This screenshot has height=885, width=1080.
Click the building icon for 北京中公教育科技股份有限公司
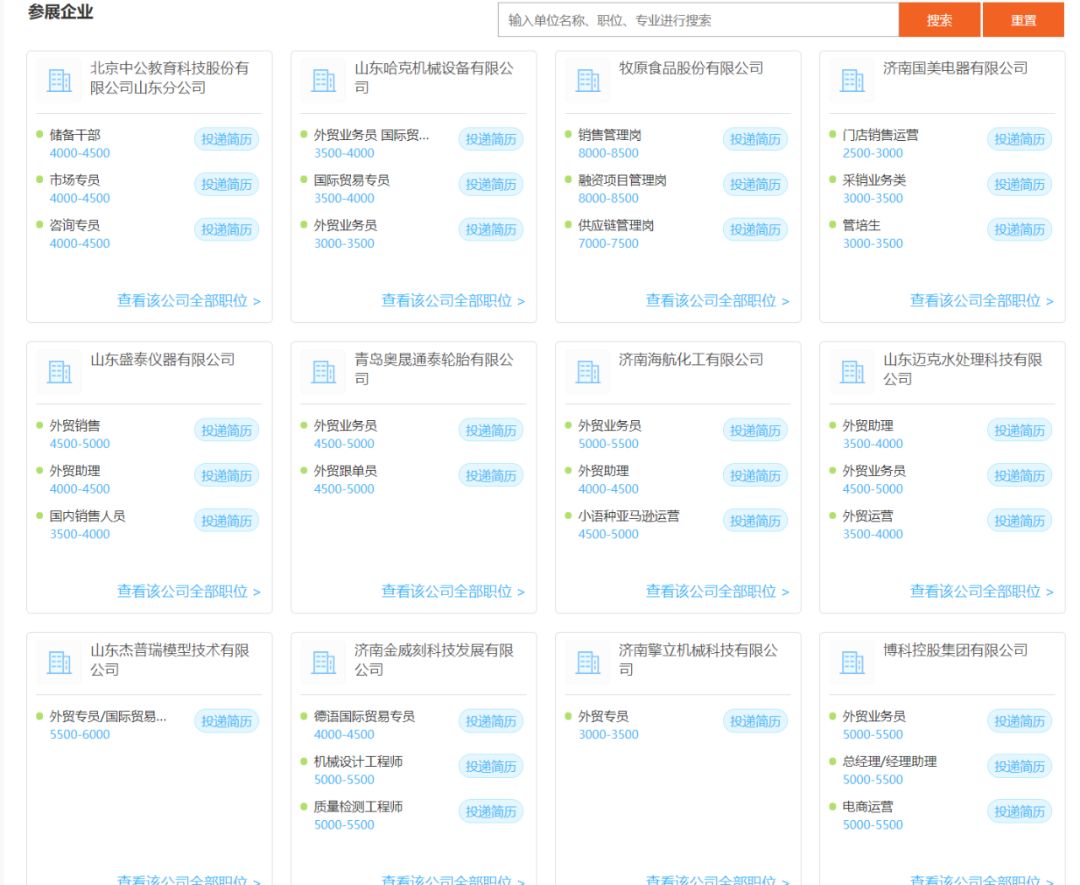pyautogui.click(x=58, y=79)
